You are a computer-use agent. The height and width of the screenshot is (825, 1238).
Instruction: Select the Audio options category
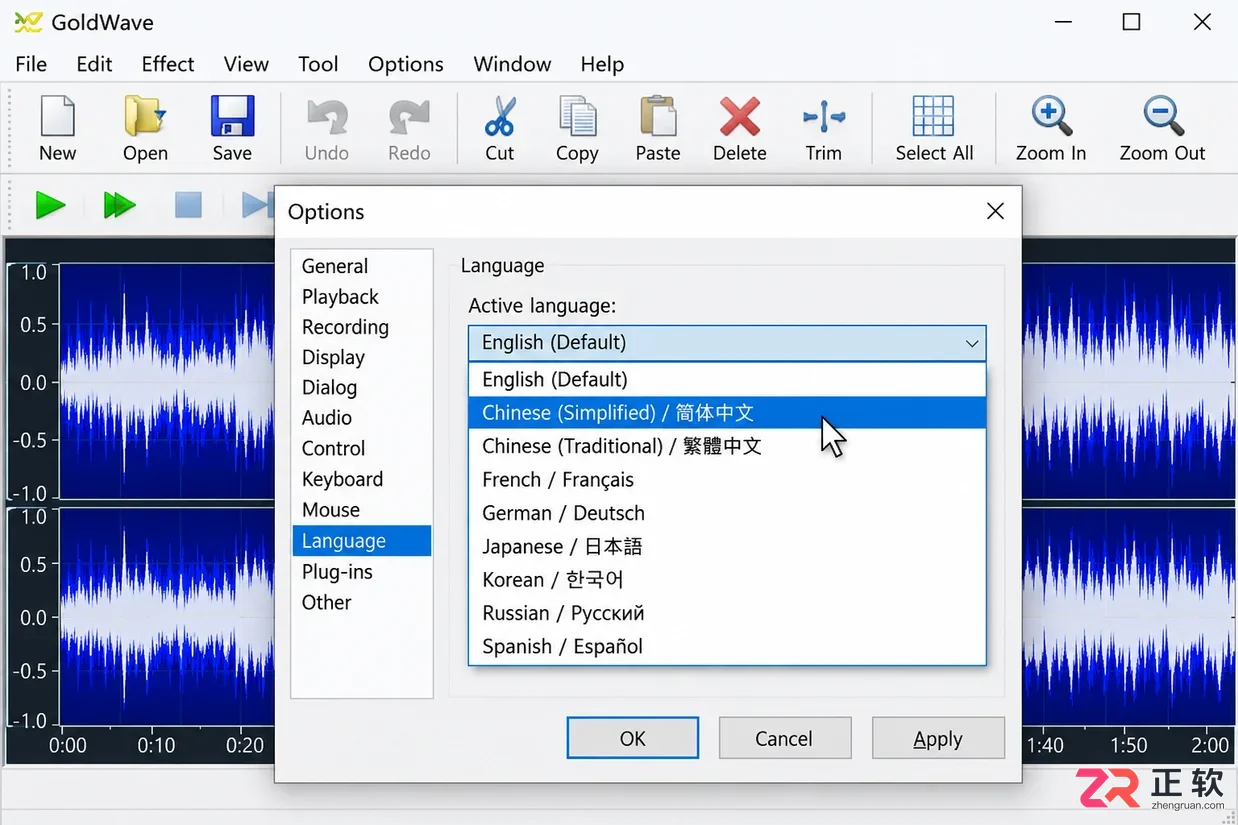click(362, 418)
